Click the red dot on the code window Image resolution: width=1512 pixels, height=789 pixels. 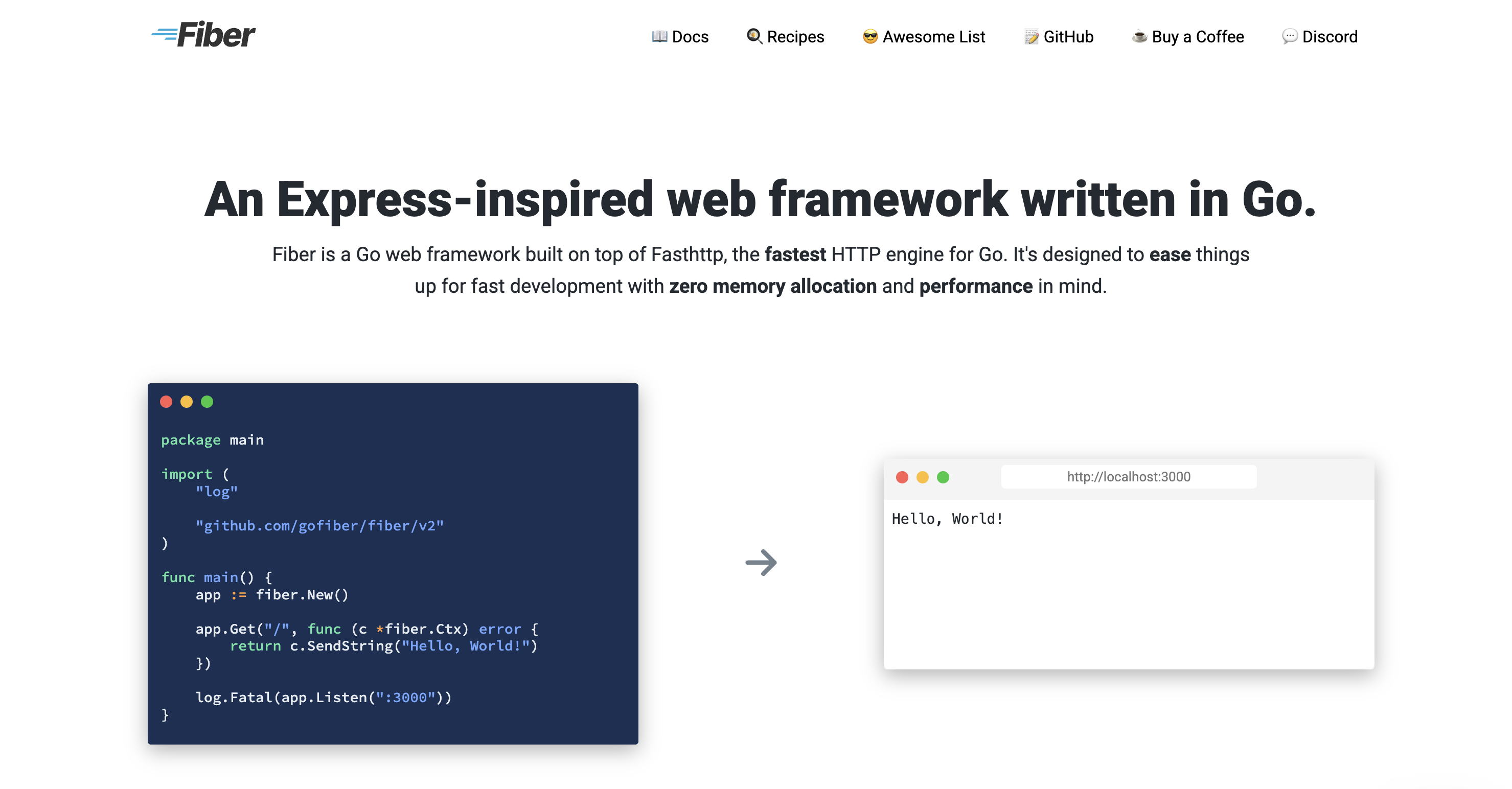[167, 402]
